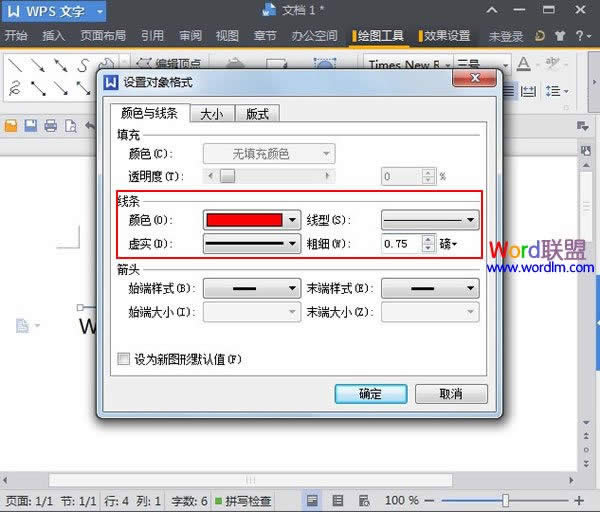This screenshot has height=512, width=600.
Task: Open the 视图 ribbon tab
Action: (x=227, y=36)
